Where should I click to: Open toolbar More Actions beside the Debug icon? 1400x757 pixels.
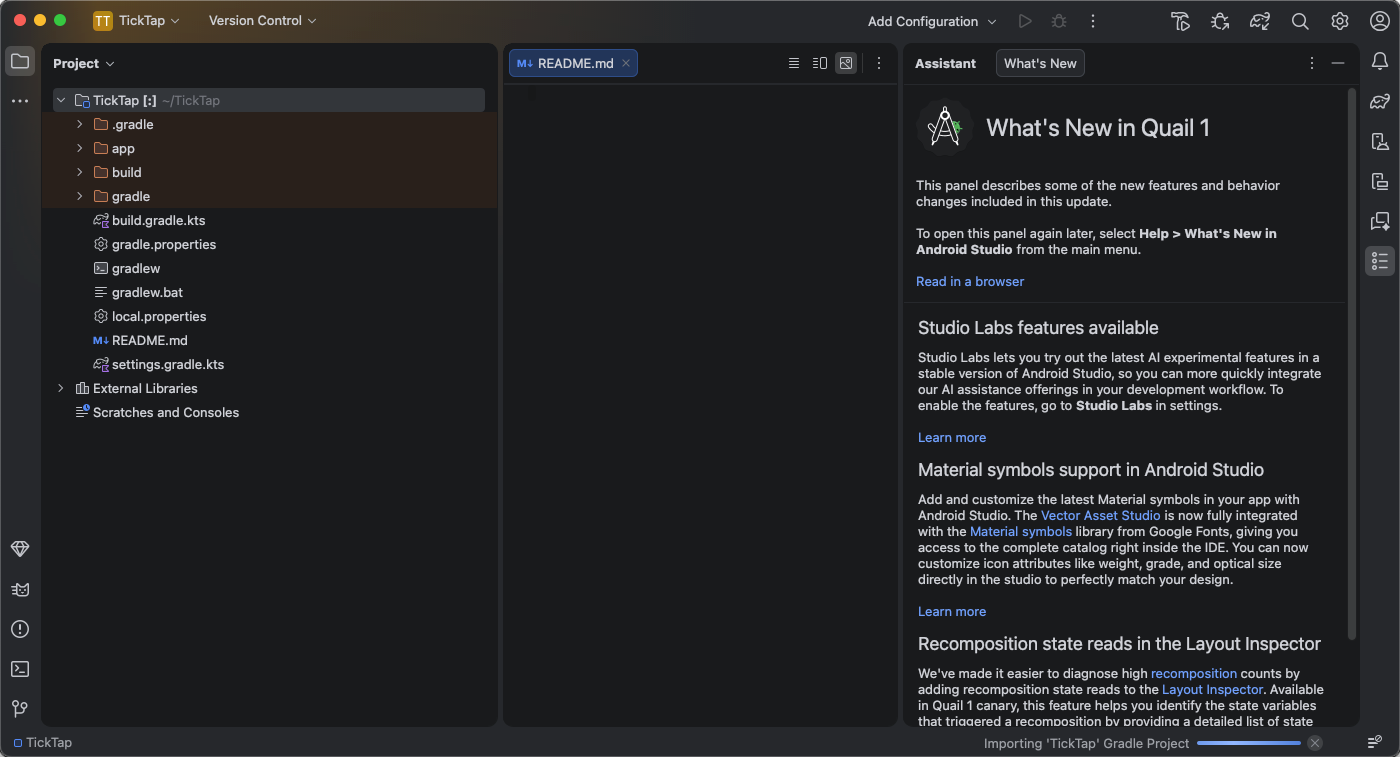pos(1093,21)
